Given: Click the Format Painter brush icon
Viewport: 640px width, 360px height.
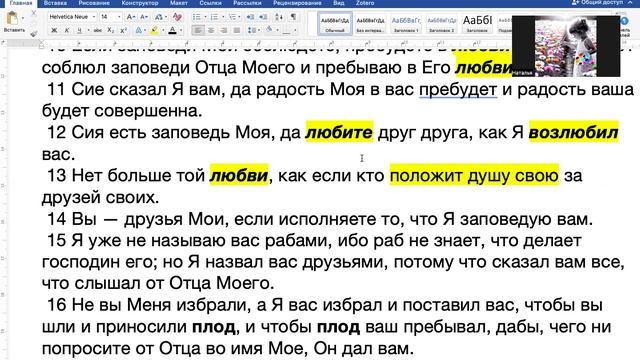Looking at the screenshot, I should click(x=34, y=33).
